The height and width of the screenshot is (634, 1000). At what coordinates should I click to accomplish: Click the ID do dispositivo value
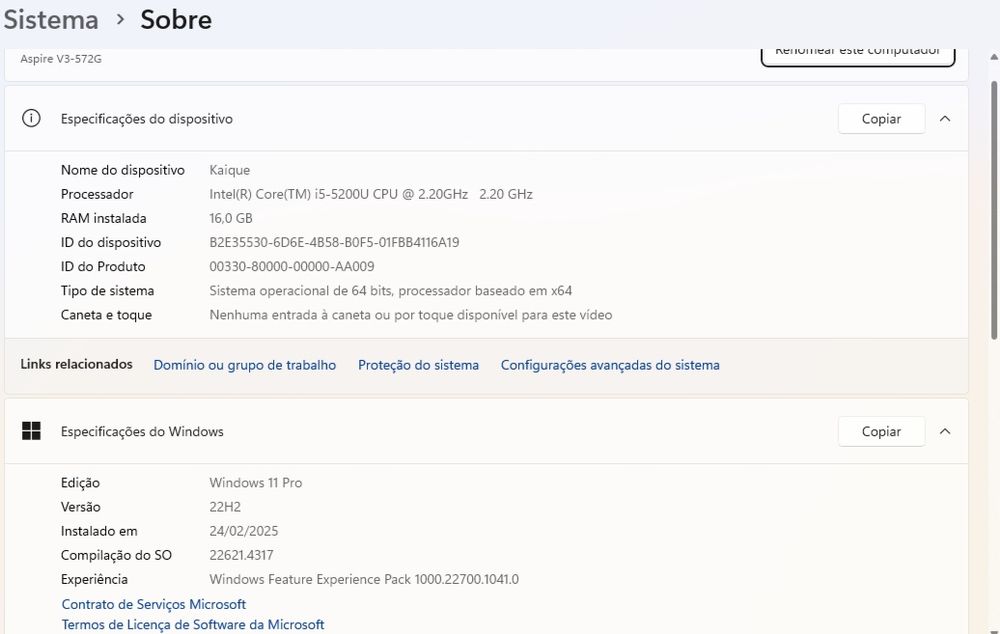[334, 242]
